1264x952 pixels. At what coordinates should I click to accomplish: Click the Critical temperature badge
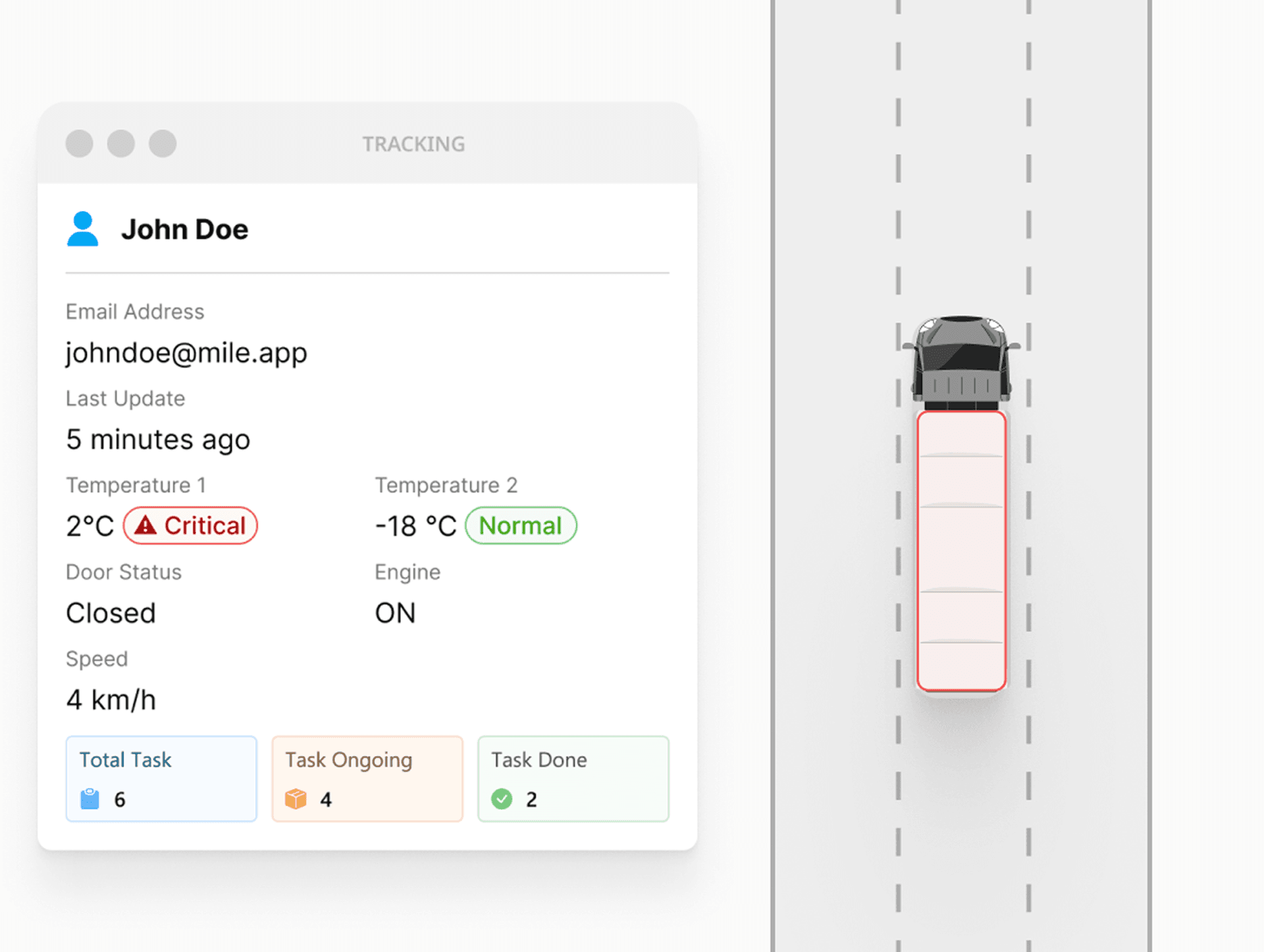point(191,525)
